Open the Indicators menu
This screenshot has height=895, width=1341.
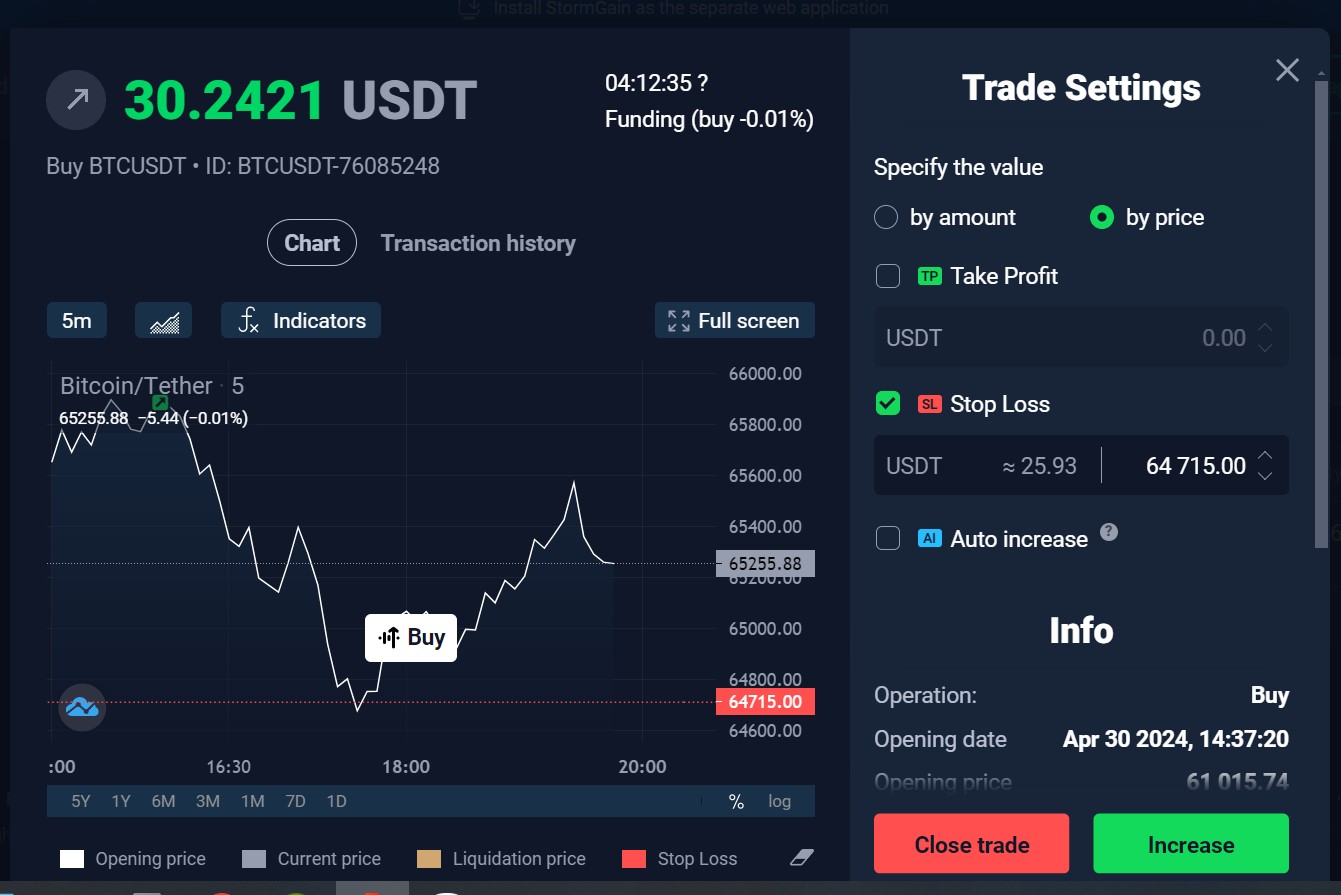[x=301, y=321]
